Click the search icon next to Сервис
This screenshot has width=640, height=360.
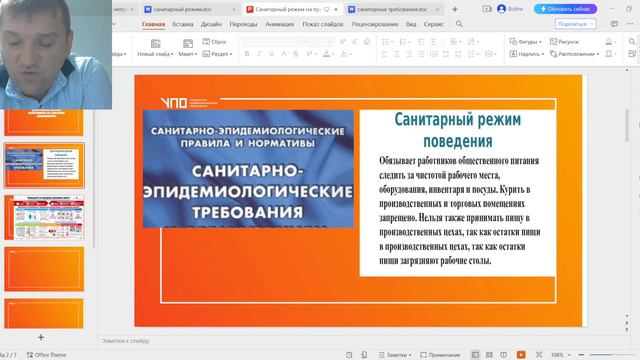tap(459, 24)
